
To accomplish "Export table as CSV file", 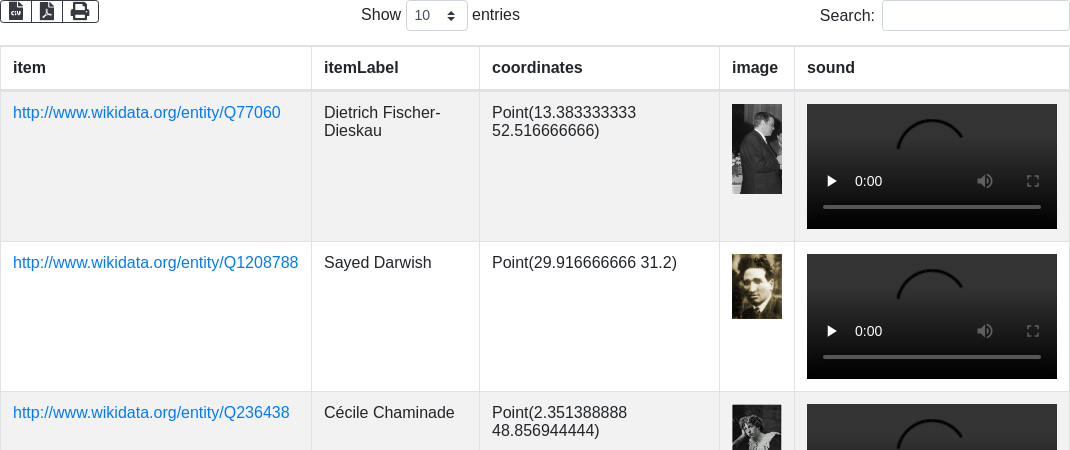I will (x=16, y=12).
